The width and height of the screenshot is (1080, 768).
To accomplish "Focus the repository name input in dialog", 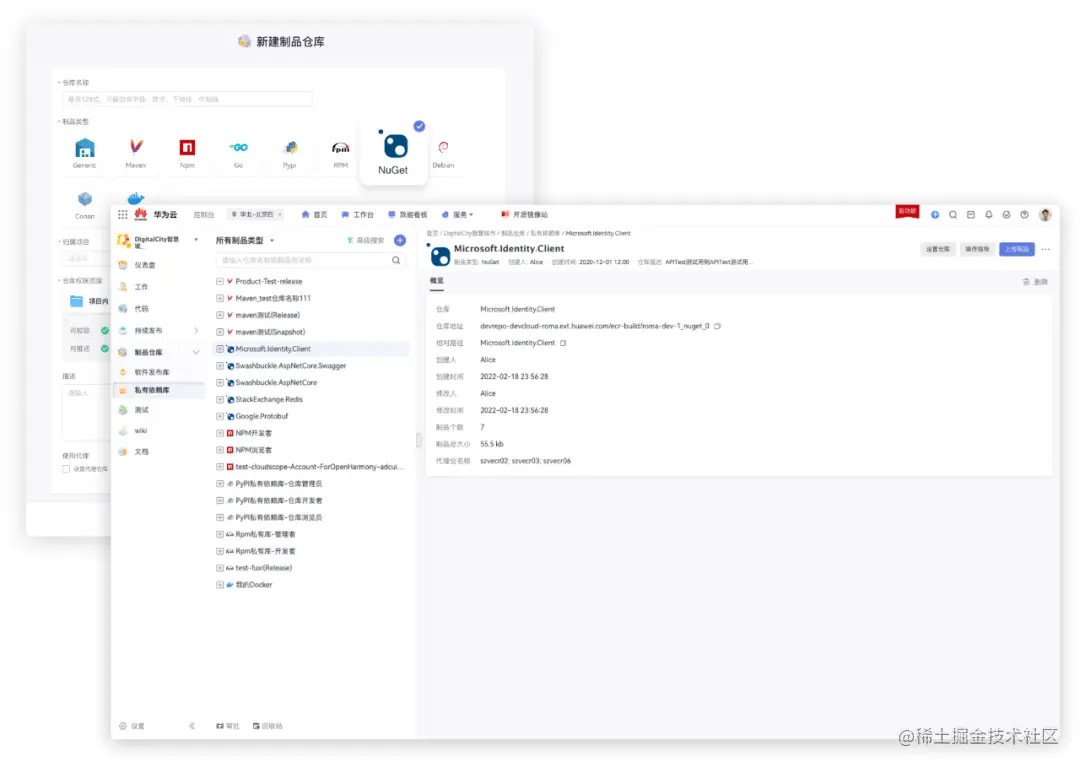I will point(187,99).
